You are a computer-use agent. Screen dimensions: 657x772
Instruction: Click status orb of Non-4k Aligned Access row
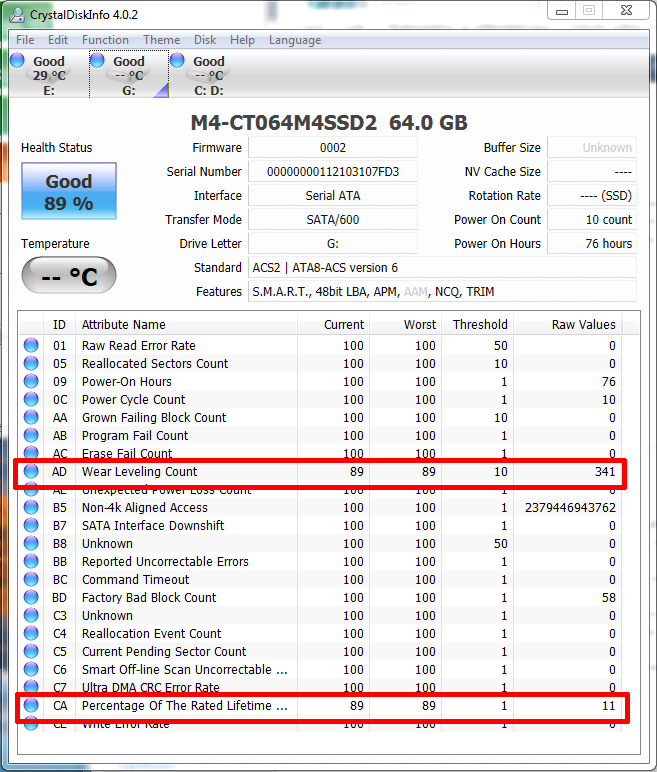pos(31,507)
